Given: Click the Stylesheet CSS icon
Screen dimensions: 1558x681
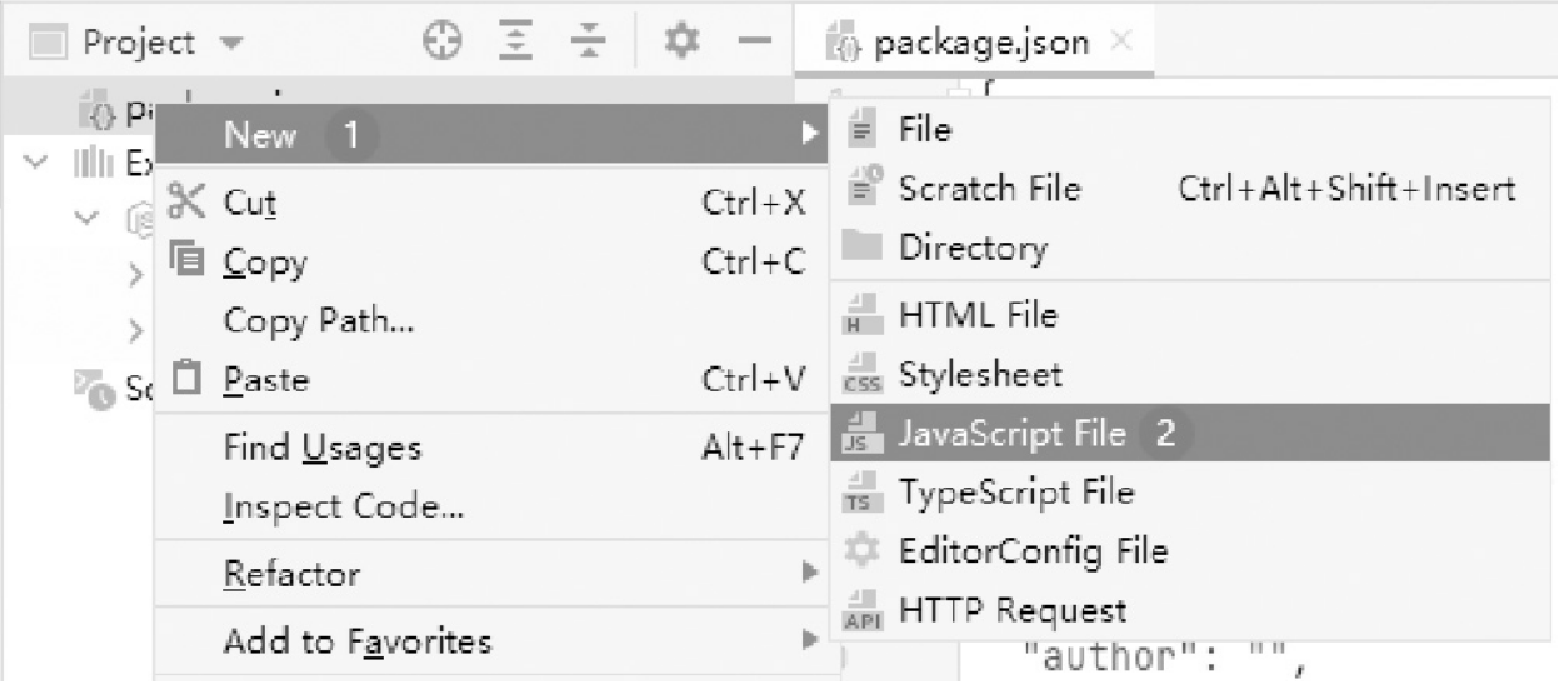Looking at the screenshot, I should click(x=860, y=377).
